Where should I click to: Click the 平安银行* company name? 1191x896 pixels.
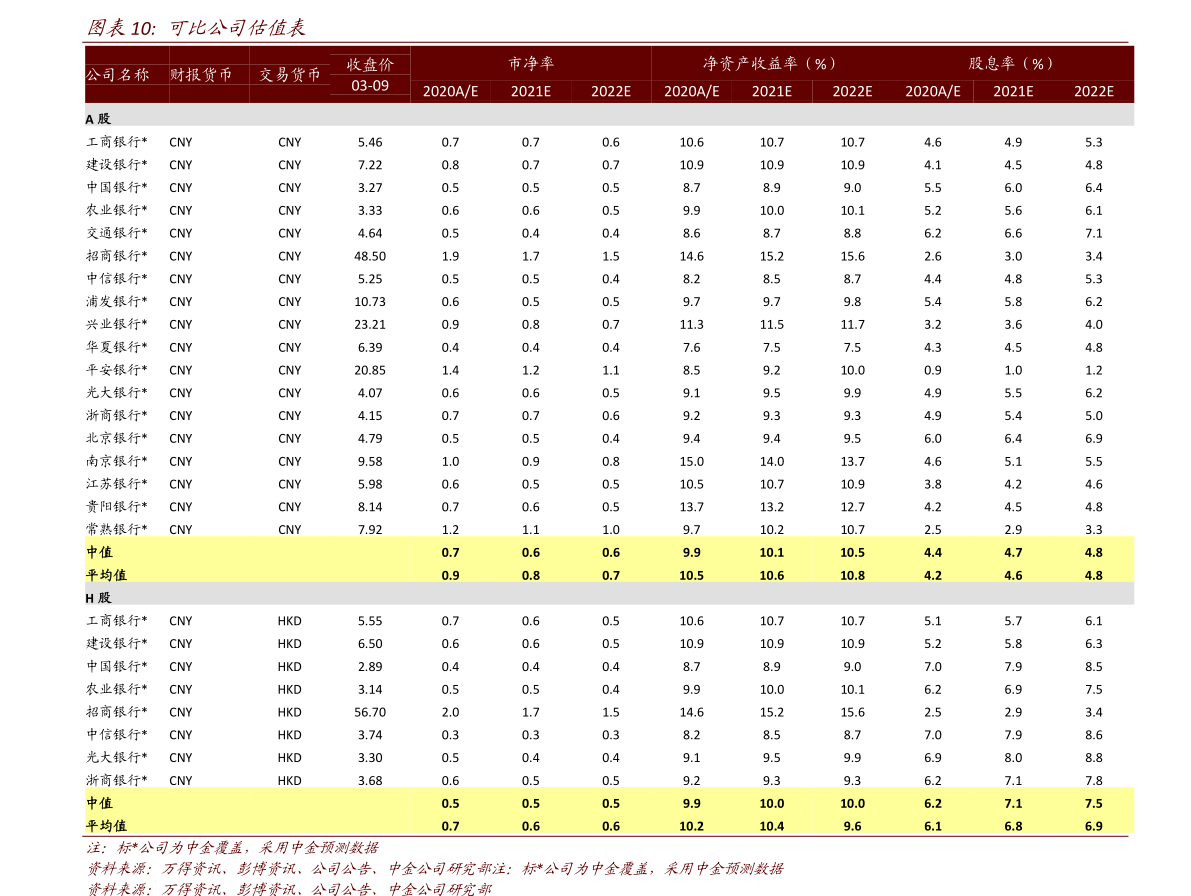[117, 370]
